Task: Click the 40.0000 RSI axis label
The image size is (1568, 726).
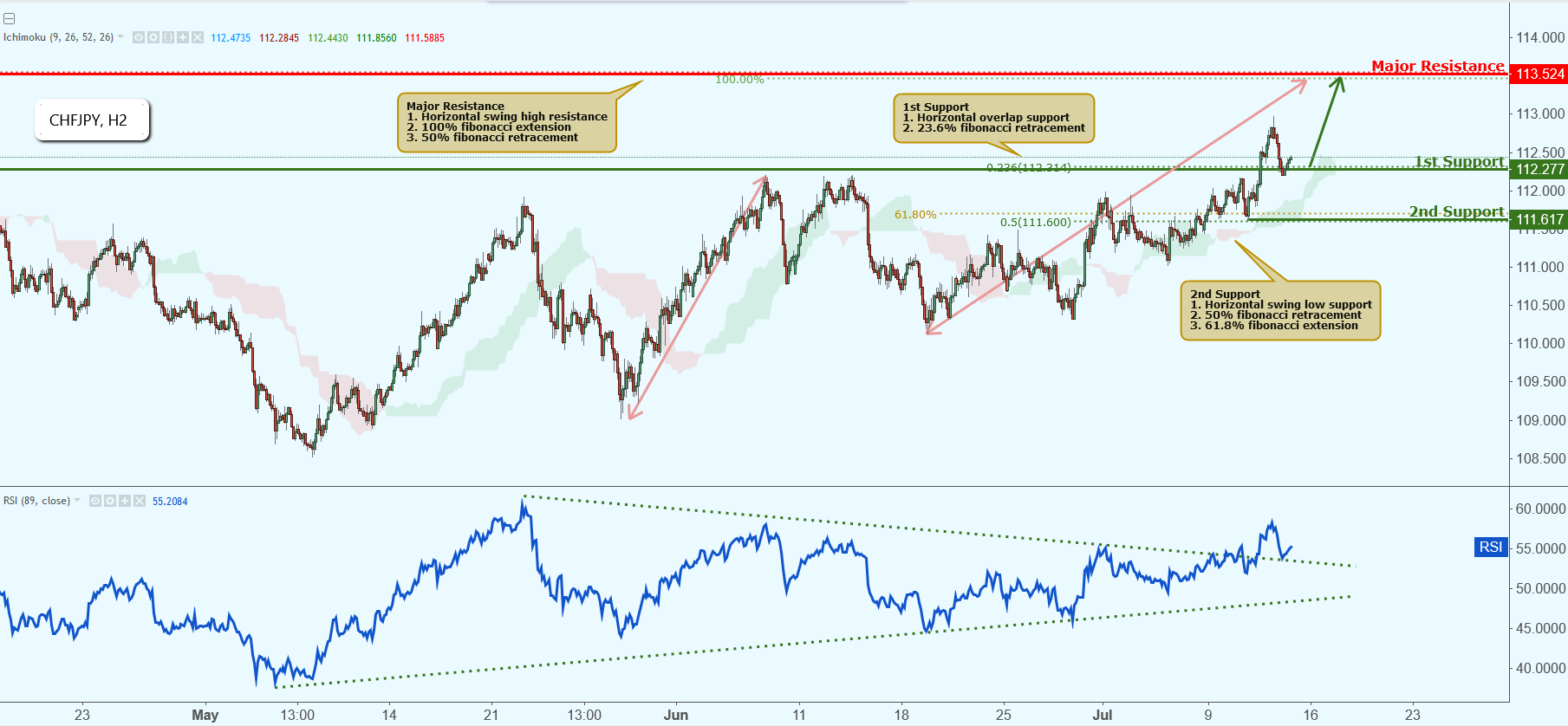Action: (1540, 668)
